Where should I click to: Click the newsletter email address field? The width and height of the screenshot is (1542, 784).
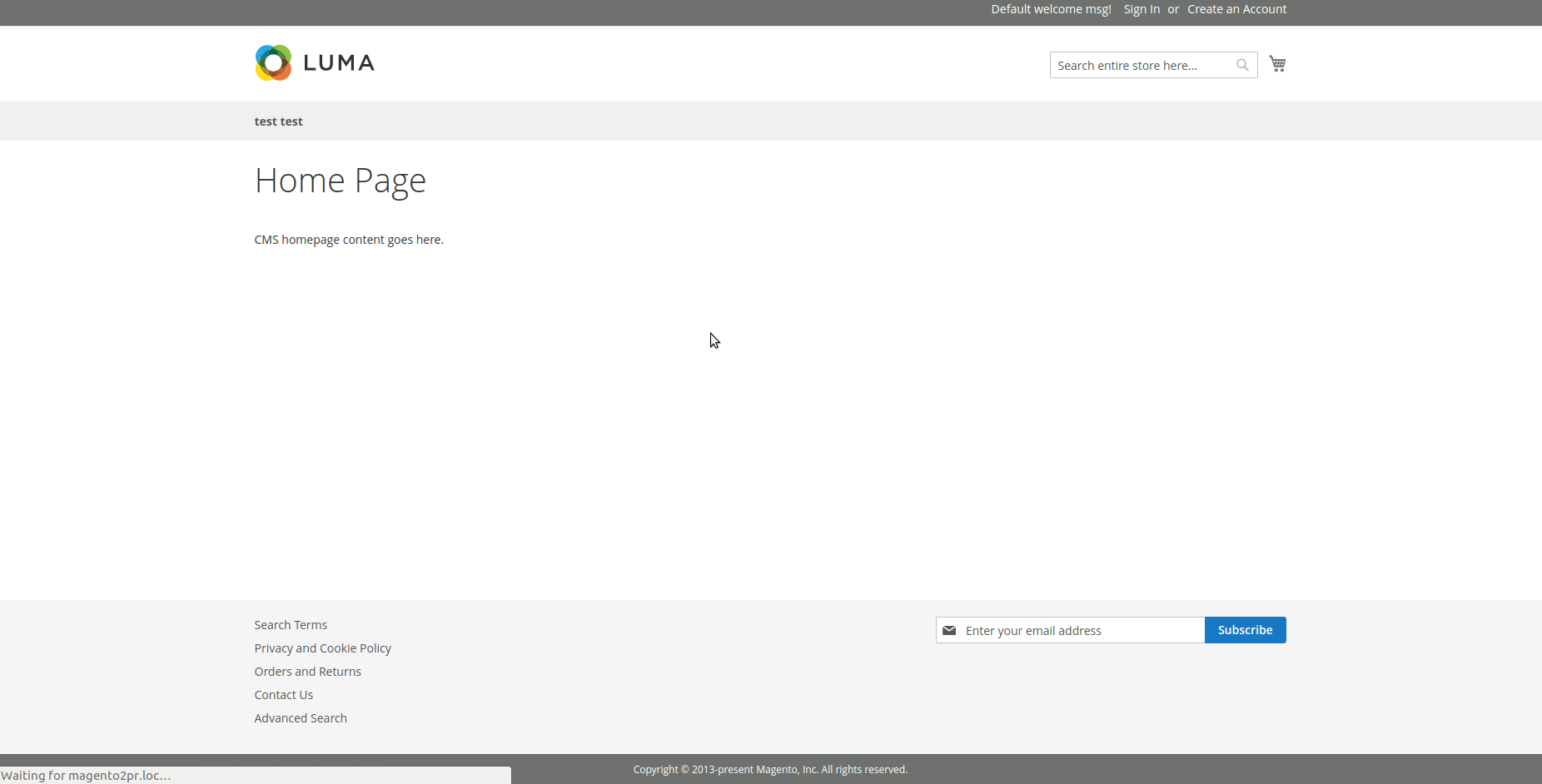click(1070, 630)
